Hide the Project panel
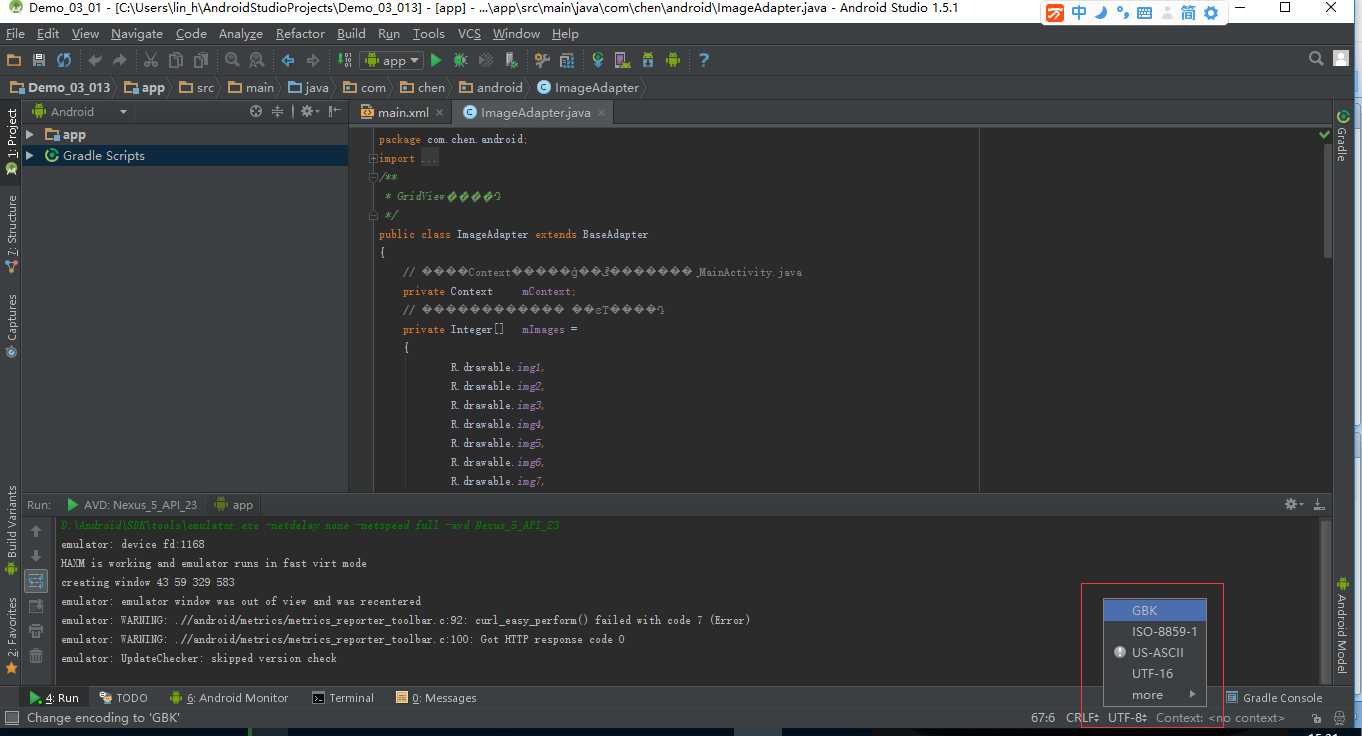 click(334, 112)
